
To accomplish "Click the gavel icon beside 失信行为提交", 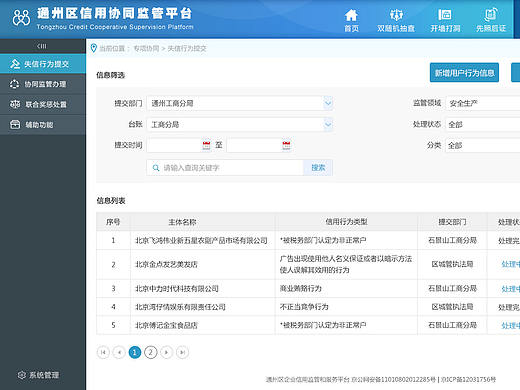I will tap(15, 64).
